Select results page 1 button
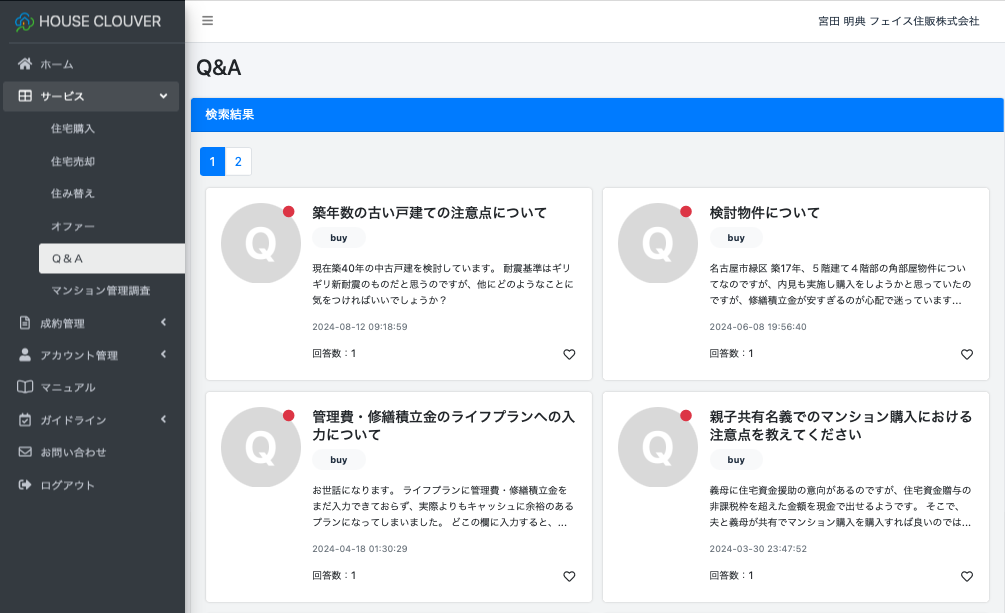Screen dimensions: 1005x613 pyautogui.click(x=212, y=162)
